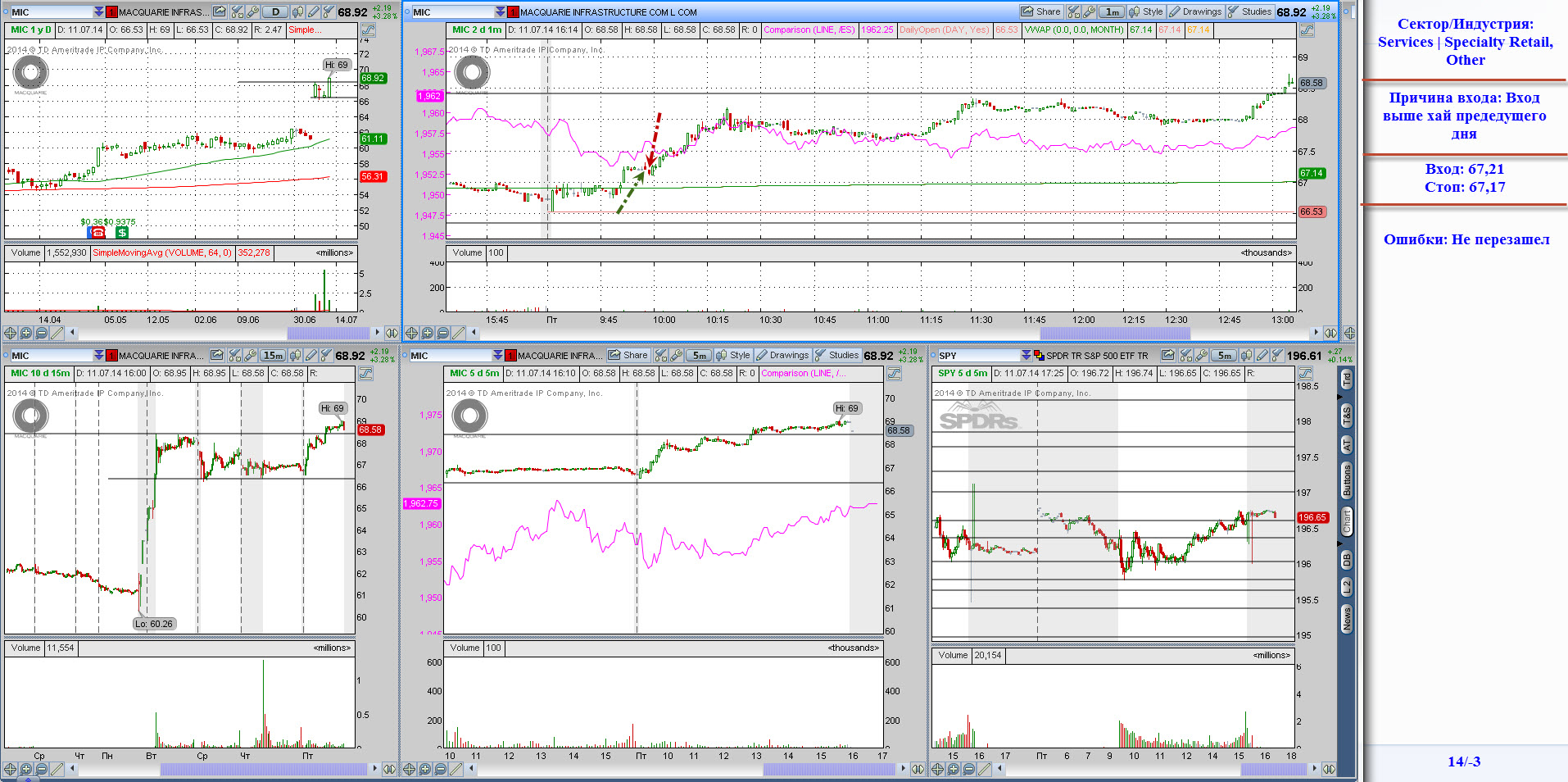Open the T&S side tab
The image size is (1568, 782).
1346,416
